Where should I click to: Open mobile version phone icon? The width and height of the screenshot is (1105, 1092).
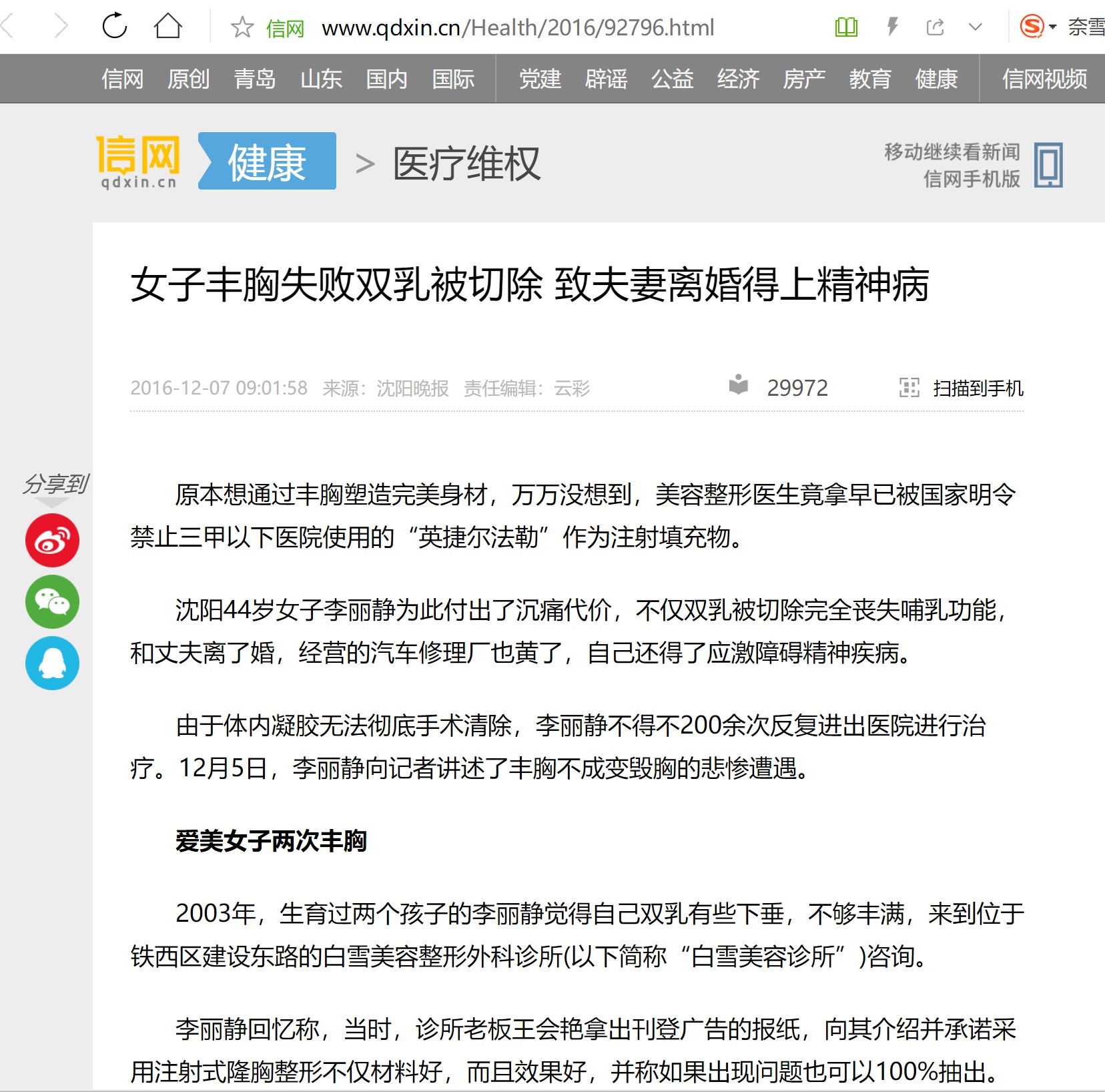pyautogui.click(x=1048, y=165)
